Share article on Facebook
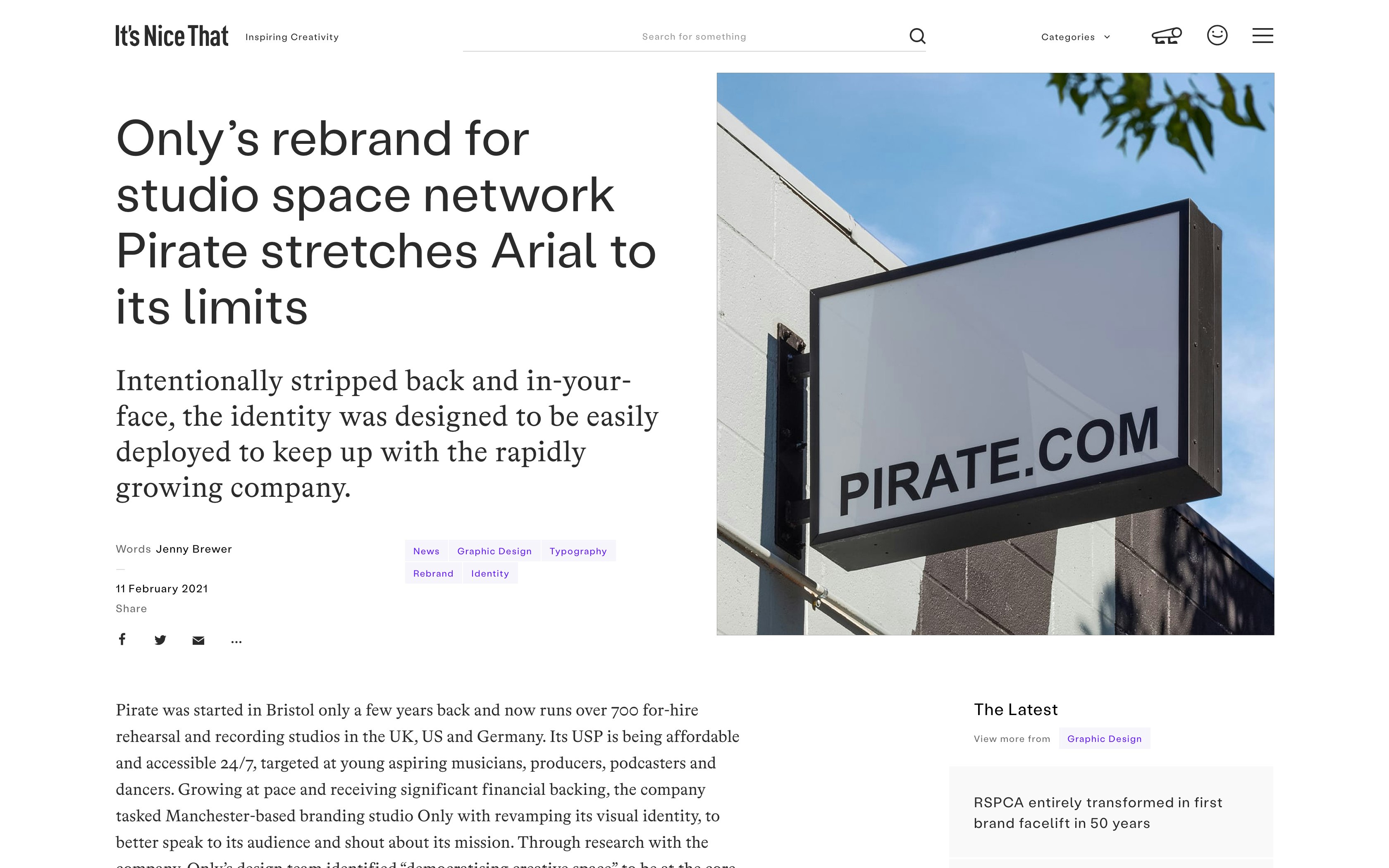The height and width of the screenshot is (868, 1389). (x=122, y=639)
